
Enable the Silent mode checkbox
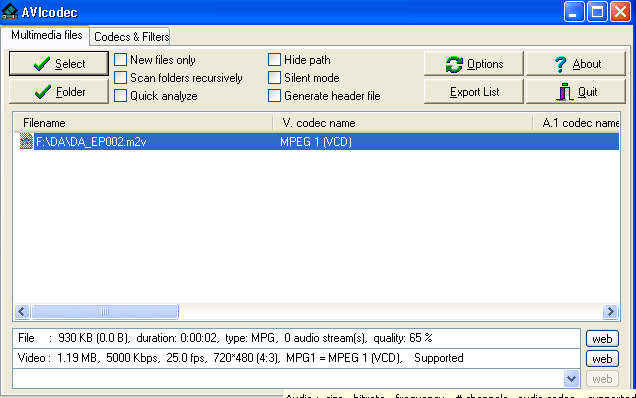click(x=274, y=77)
